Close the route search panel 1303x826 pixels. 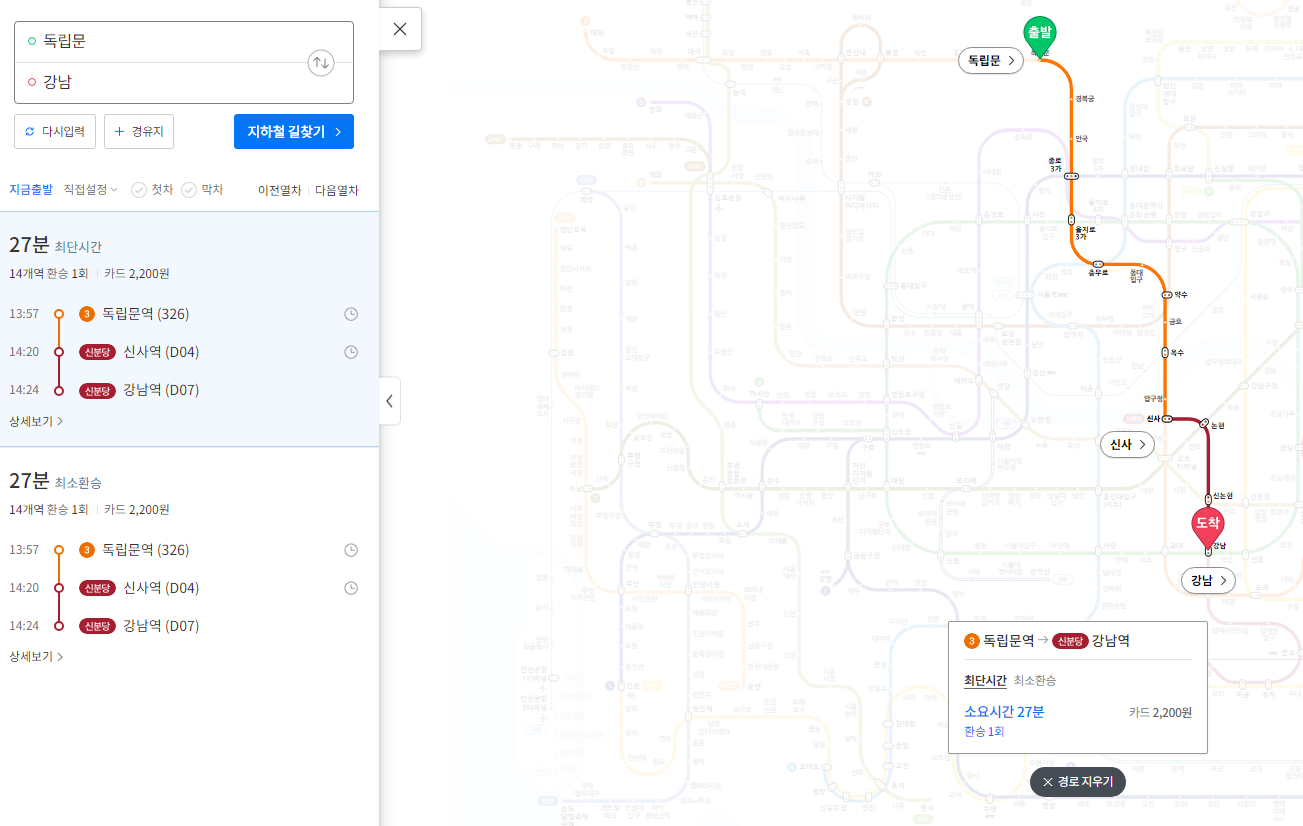click(x=400, y=29)
